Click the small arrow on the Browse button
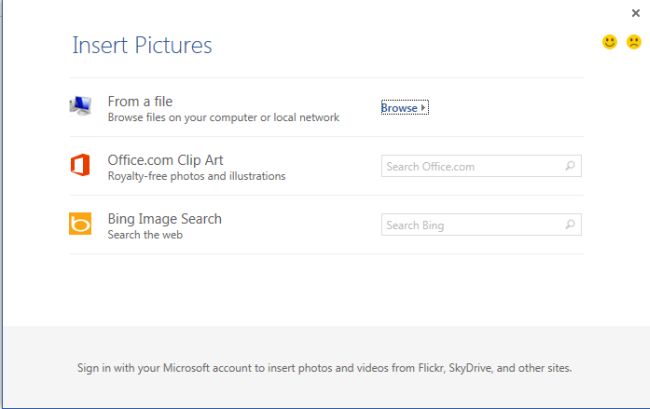 (423, 108)
